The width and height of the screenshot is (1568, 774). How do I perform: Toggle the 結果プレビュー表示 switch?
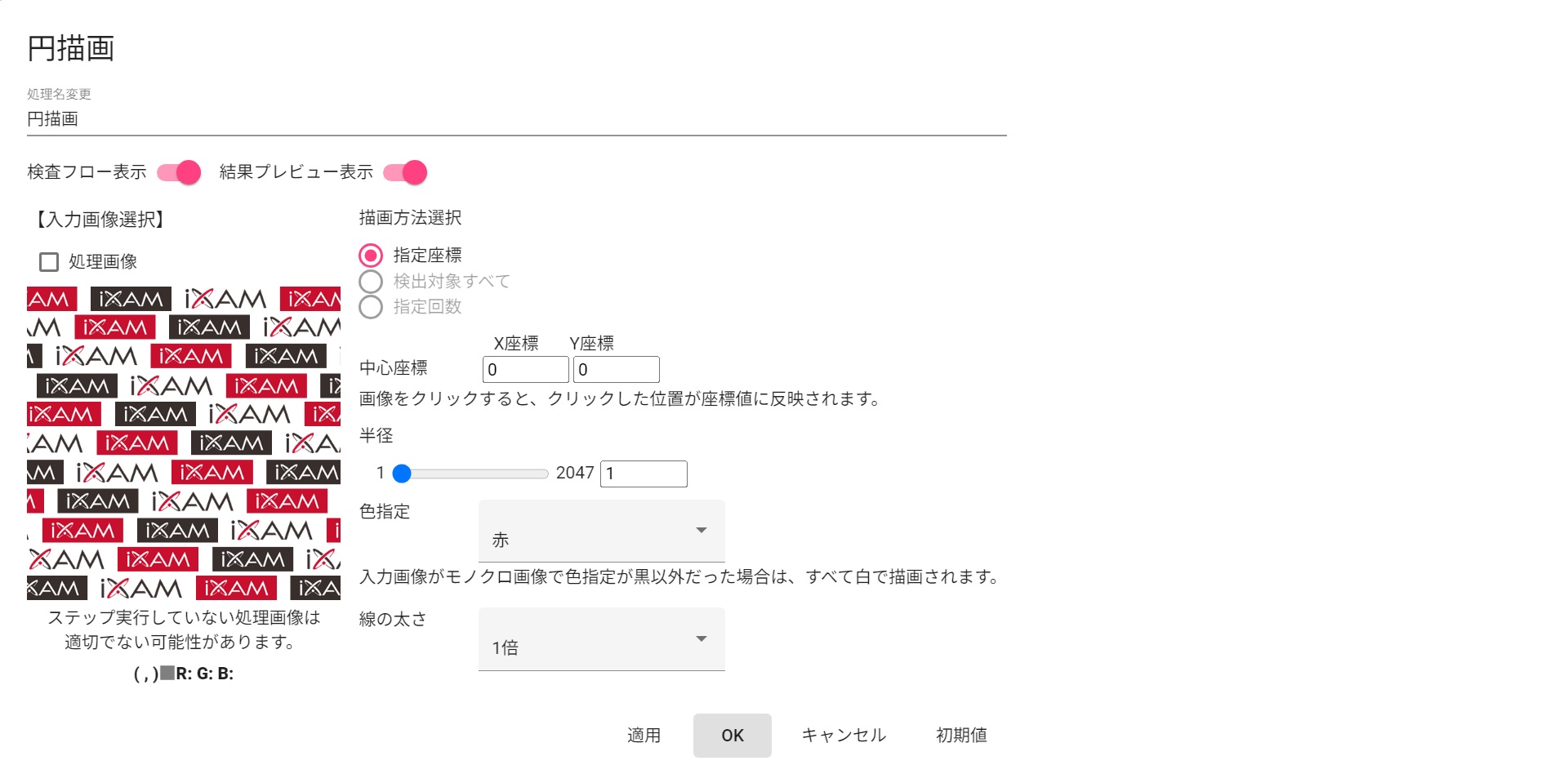(405, 172)
